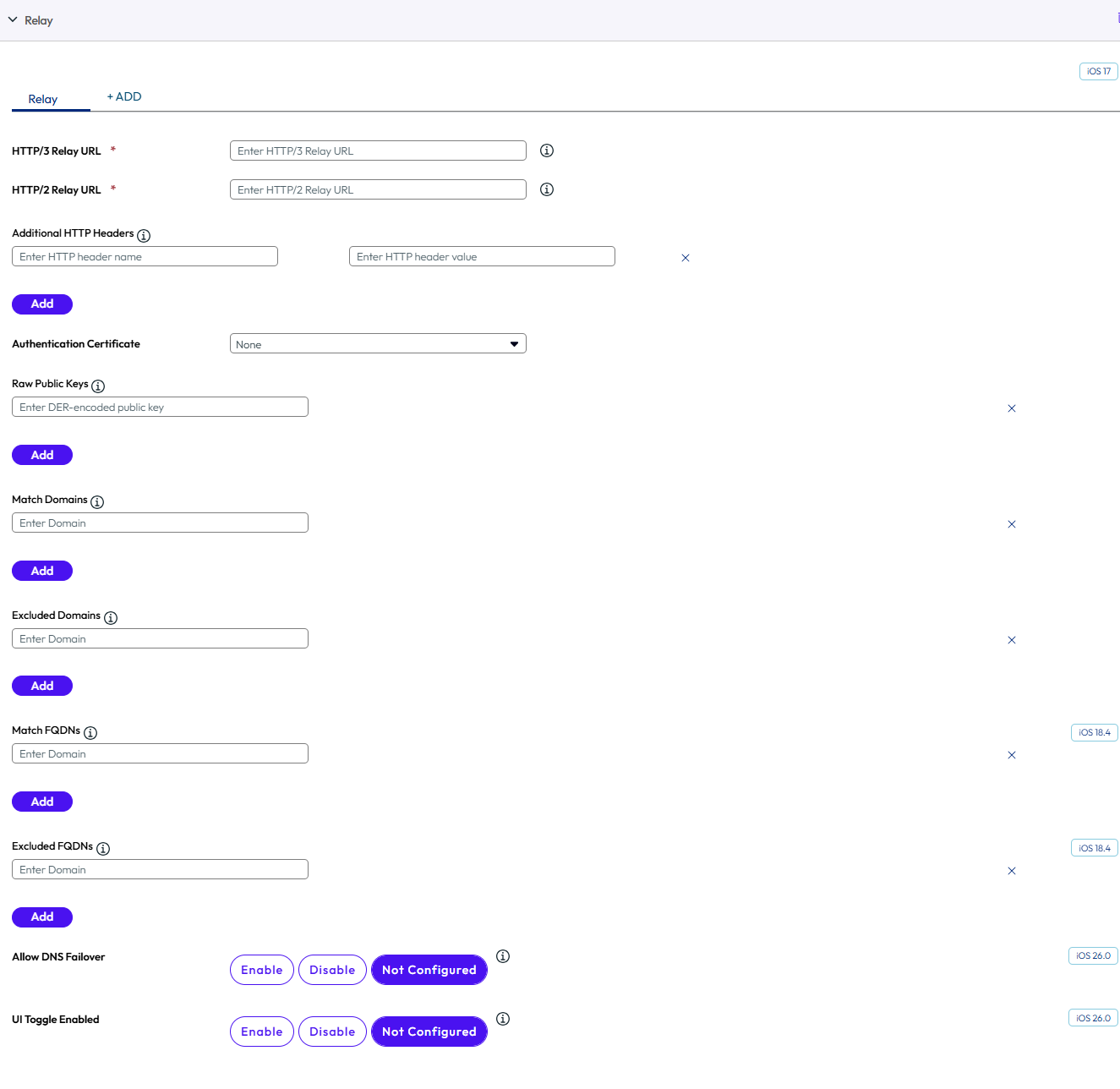This screenshot has width=1120, height=1089.
Task: Click the + ADD tab
Action: 124,96
